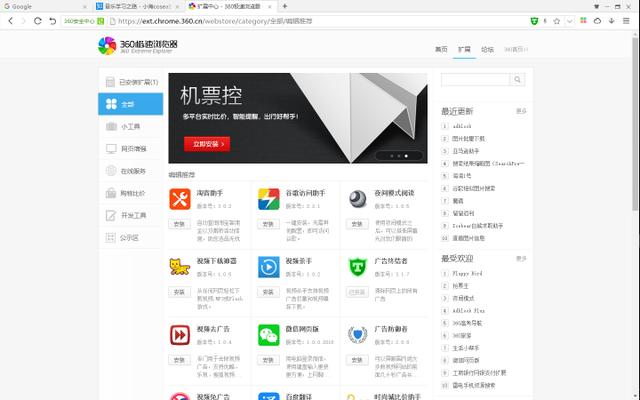Image resolution: width=640 pixels, height=400 pixels.
Task: Select the 开发工具 category in sidebar
Action: point(131,215)
